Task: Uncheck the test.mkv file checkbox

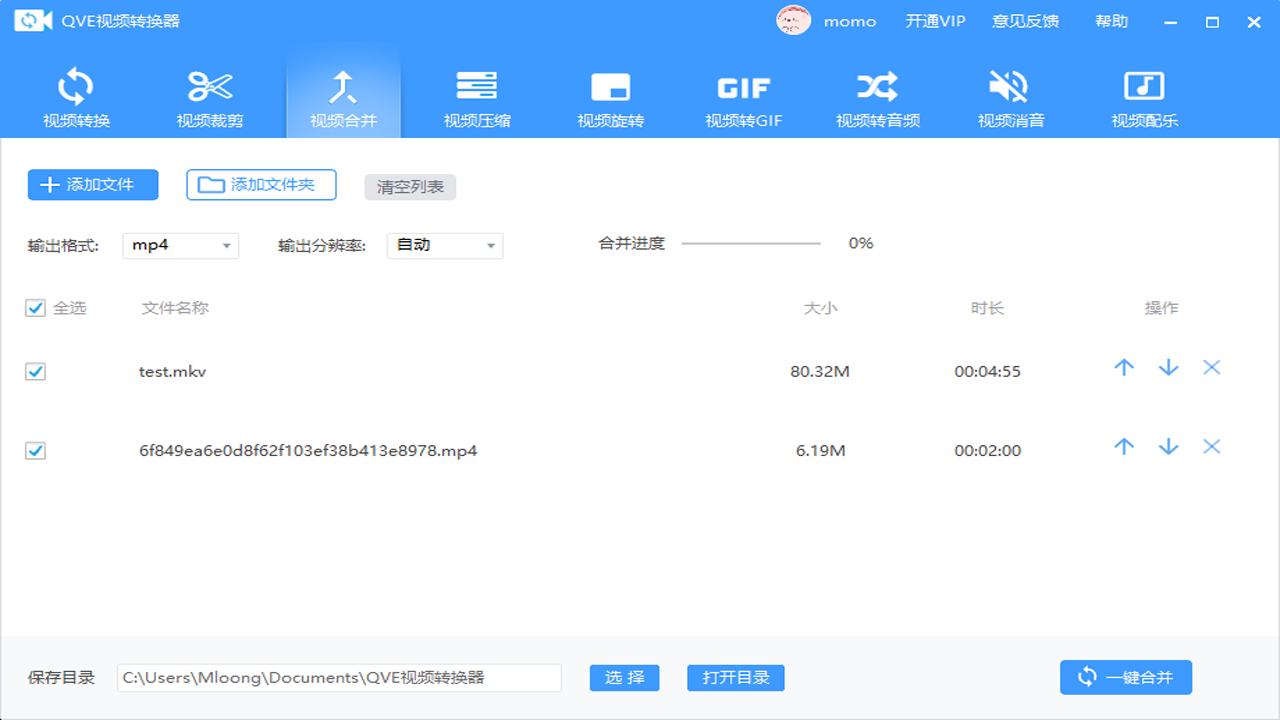Action: (x=35, y=371)
